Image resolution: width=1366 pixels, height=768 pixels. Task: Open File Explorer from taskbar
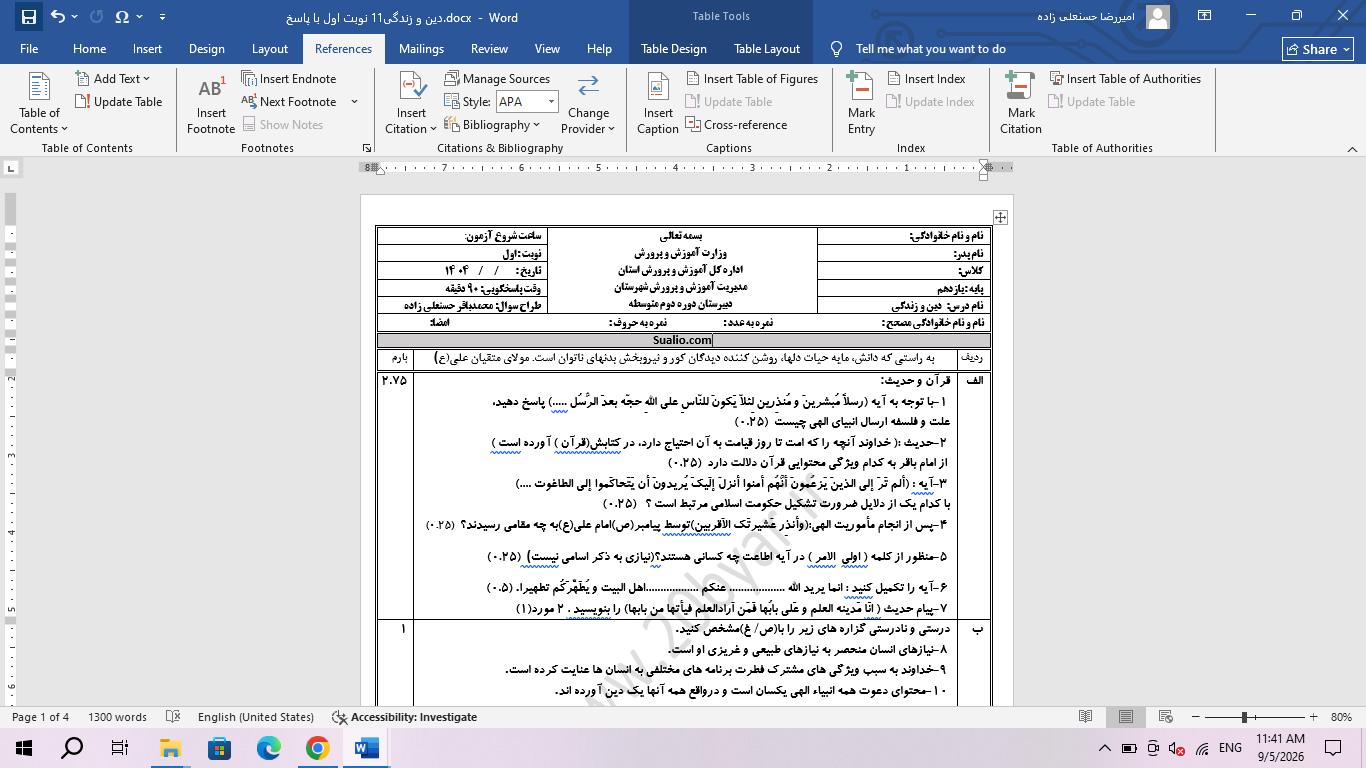[170, 747]
